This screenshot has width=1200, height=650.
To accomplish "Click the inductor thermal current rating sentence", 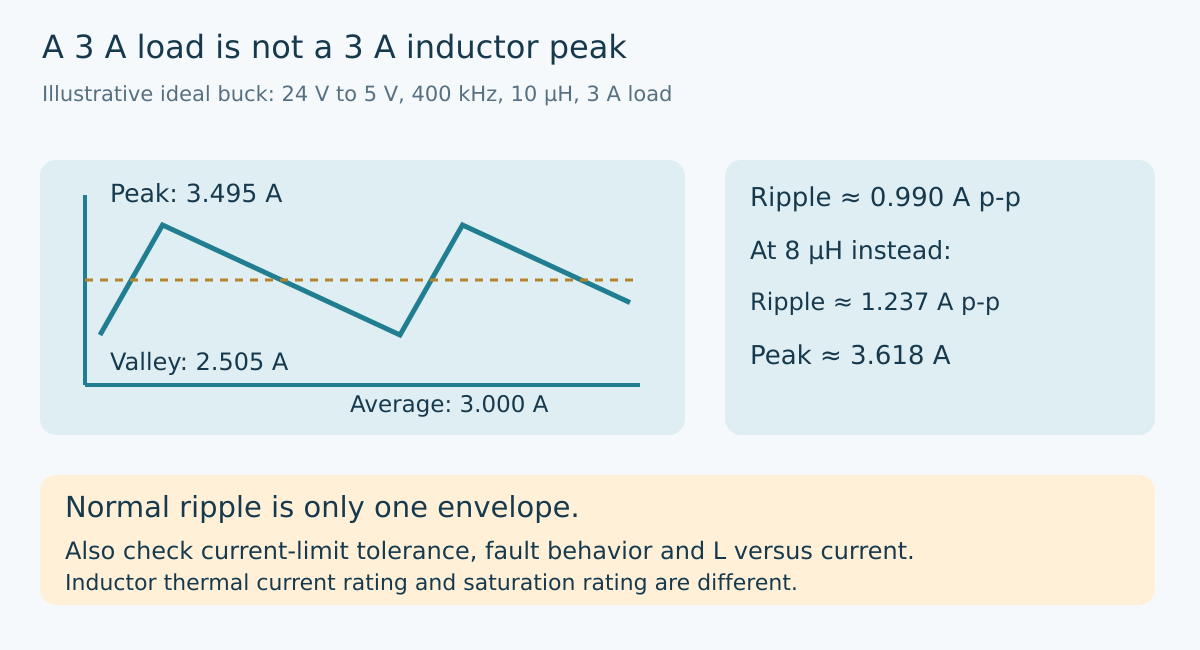I will click(431, 582).
